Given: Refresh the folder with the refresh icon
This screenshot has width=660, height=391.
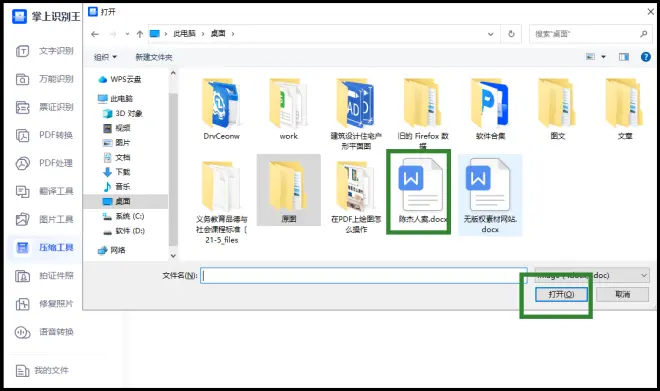Looking at the screenshot, I should [511, 34].
